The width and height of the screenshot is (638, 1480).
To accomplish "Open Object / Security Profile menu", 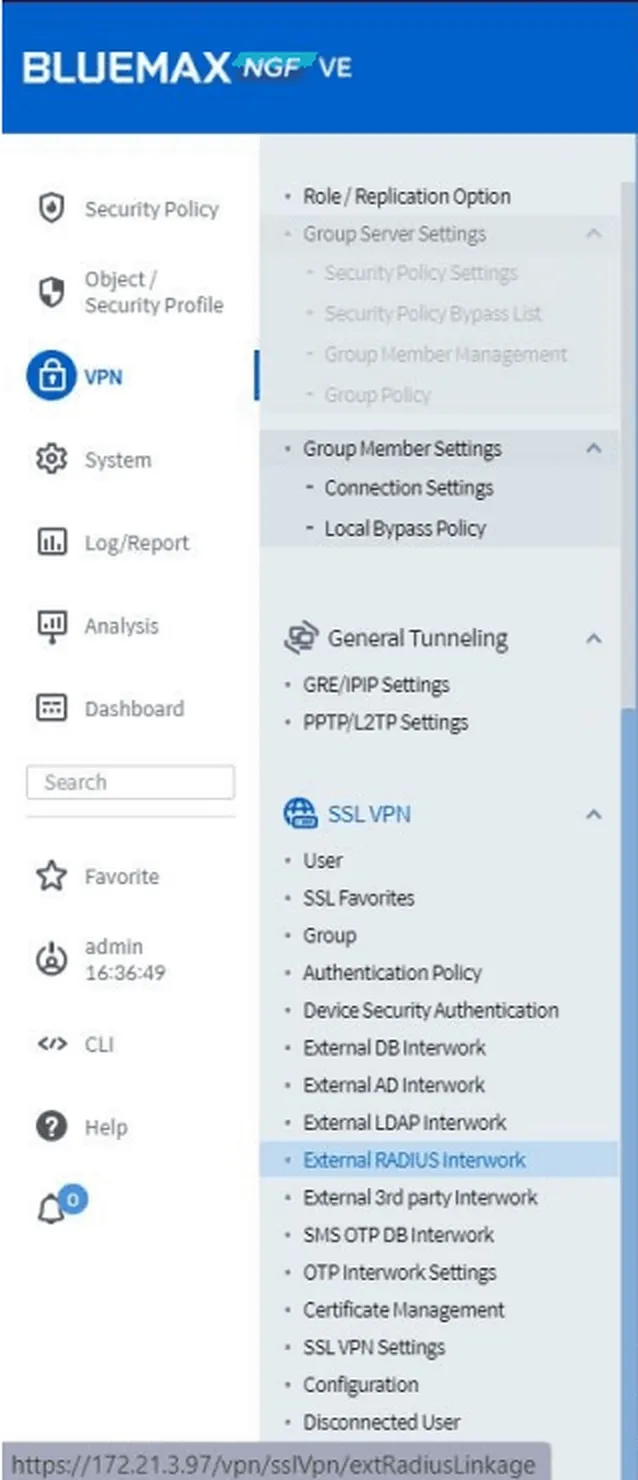I will pos(153,292).
